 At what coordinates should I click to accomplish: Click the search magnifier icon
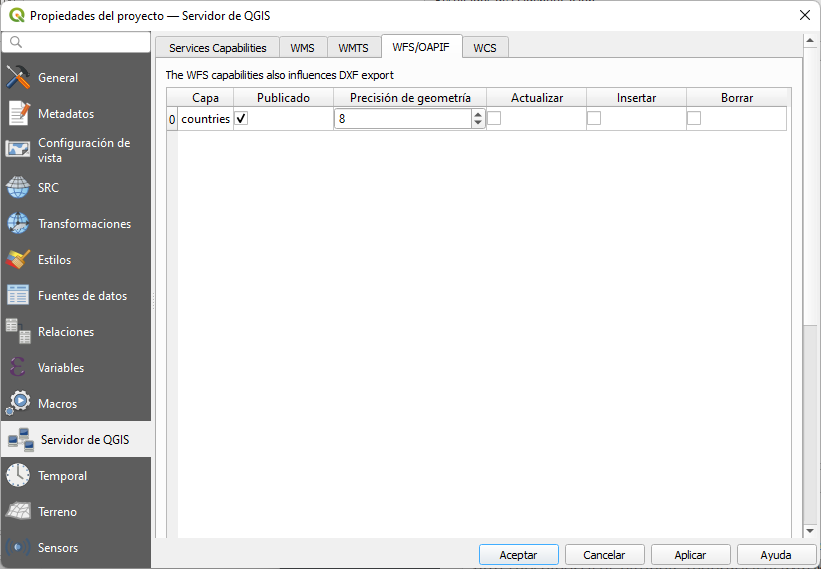pyautogui.click(x=16, y=42)
